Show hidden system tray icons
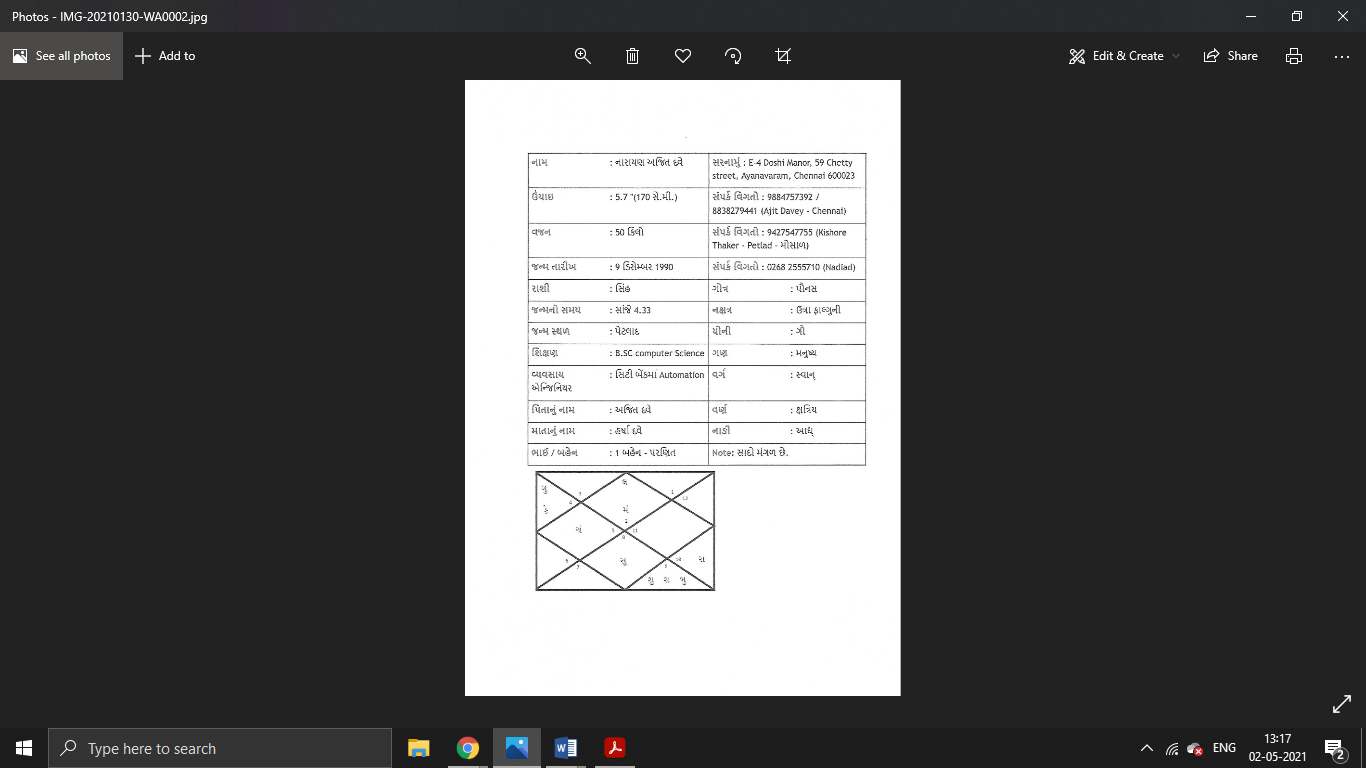The width and height of the screenshot is (1366, 768). pyautogui.click(x=1147, y=748)
